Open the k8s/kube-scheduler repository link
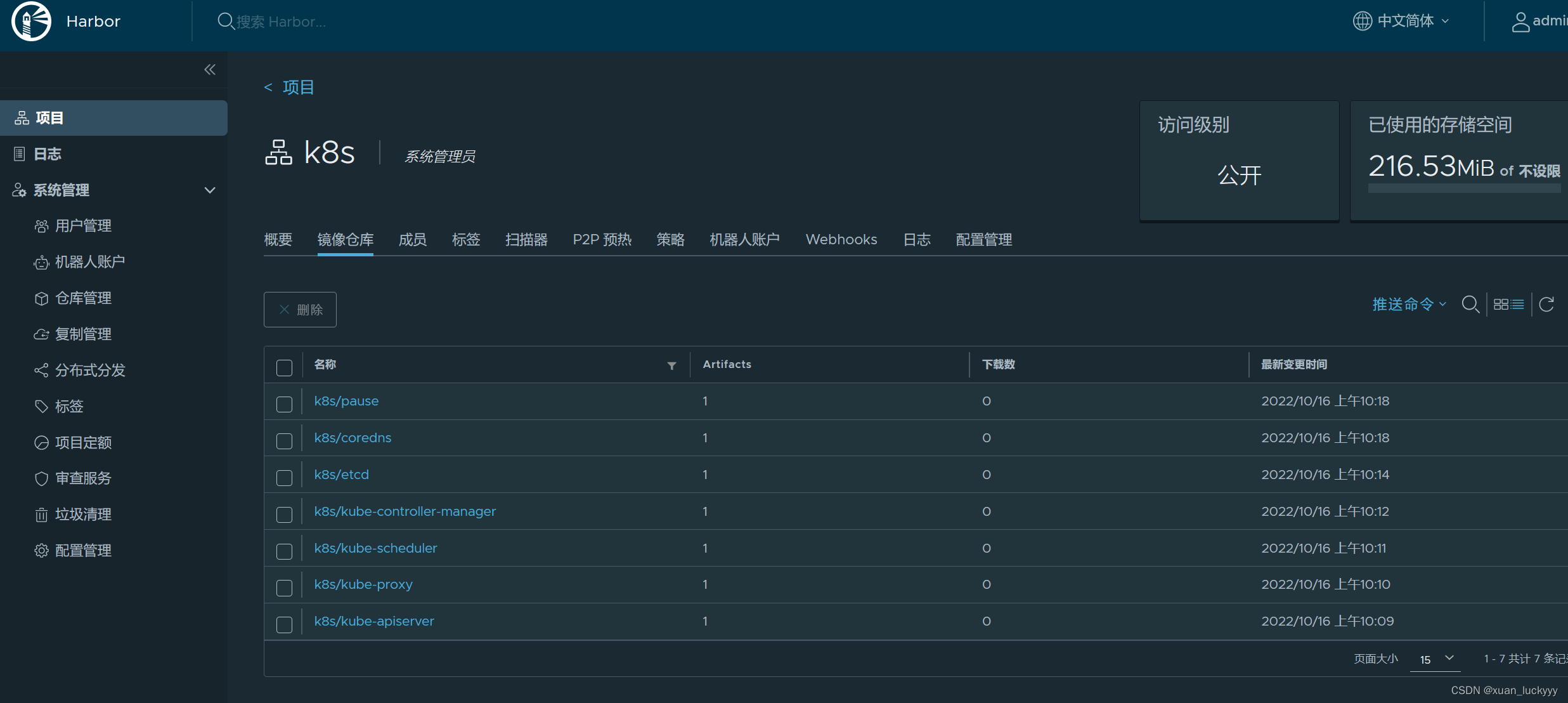This screenshot has height=703, width=1568. [x=375, y=548]
